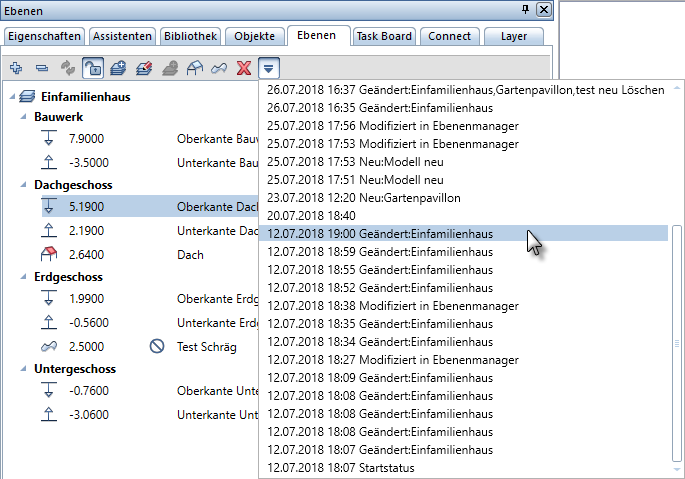The height and width of the screenshot is (479, 685).
Task: Collapse the Einfamilienhaus tree node
Action: pos(11,98)
